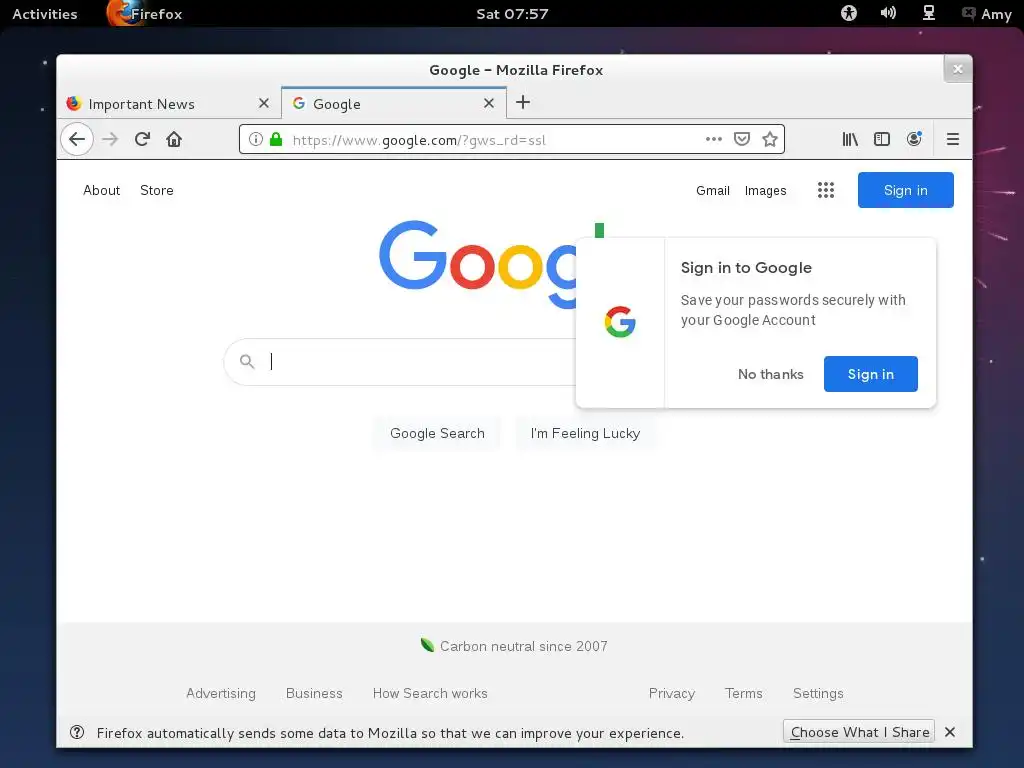1024x768 pixels.
Task: Click the magnifier icon in search box
Action: (x=247, y=361)
